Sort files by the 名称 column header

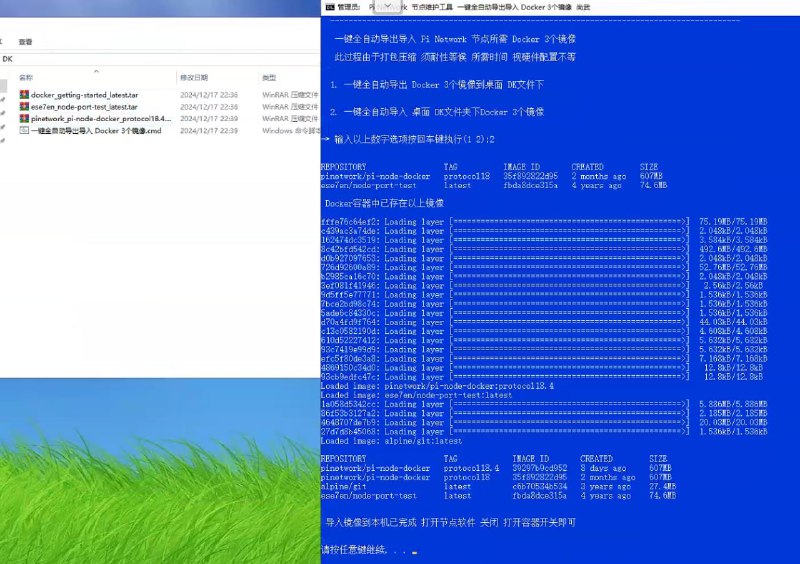(26, 77)
